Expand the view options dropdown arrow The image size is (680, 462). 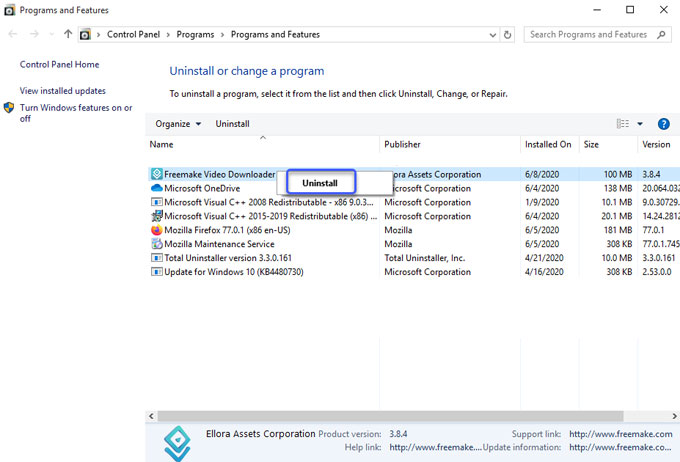(x=640, y=124)
